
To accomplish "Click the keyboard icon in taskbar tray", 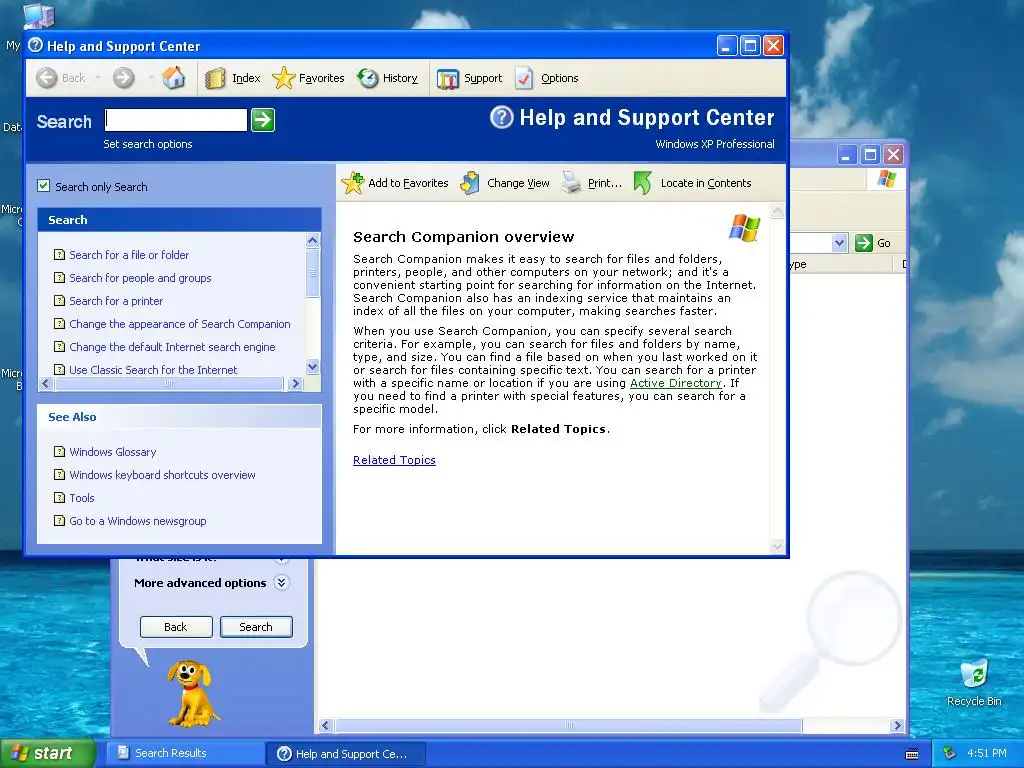I will pyautogui.click(x=912, y=754).
